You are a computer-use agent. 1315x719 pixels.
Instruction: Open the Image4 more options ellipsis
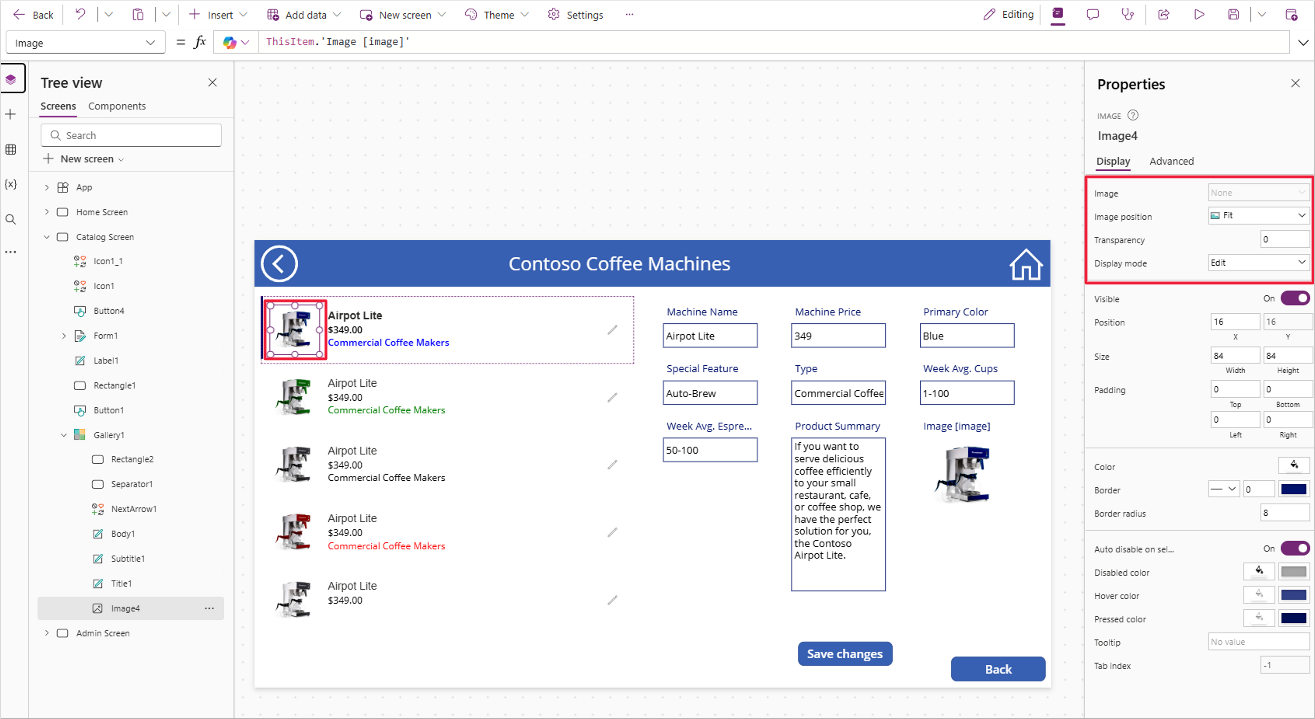[x=209, y=608]
